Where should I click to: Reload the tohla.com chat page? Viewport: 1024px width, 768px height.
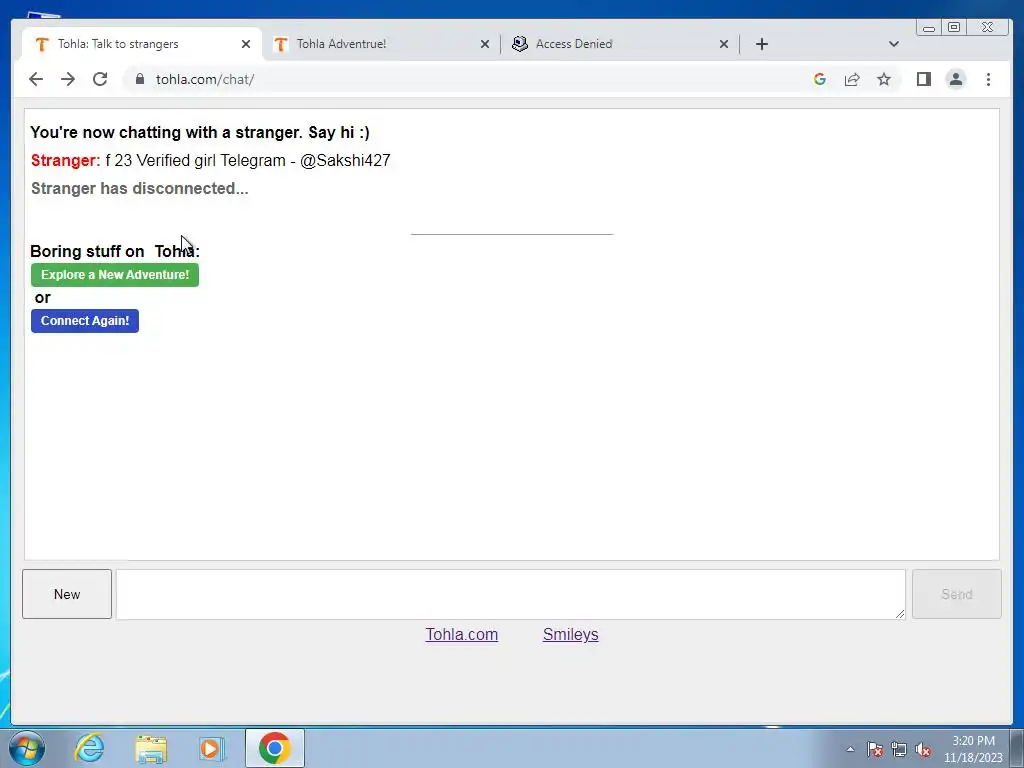tap(100, 79)
